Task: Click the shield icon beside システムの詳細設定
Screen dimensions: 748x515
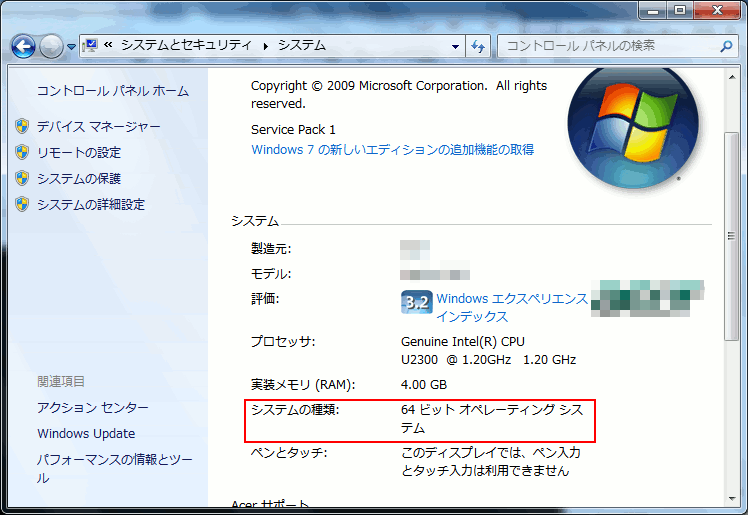Action: [22, 204]
